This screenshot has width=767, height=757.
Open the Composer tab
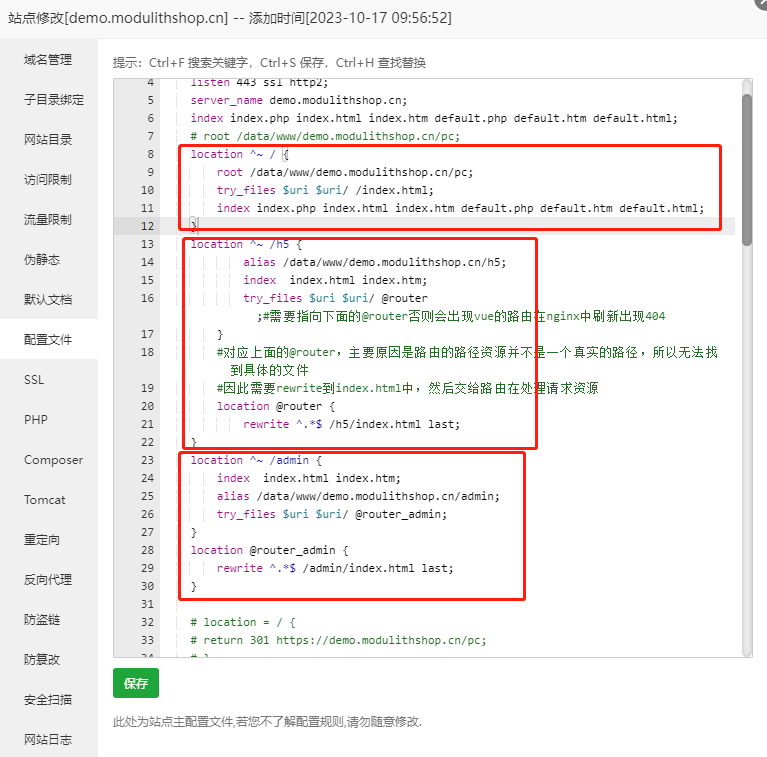[x=51, y=460]
